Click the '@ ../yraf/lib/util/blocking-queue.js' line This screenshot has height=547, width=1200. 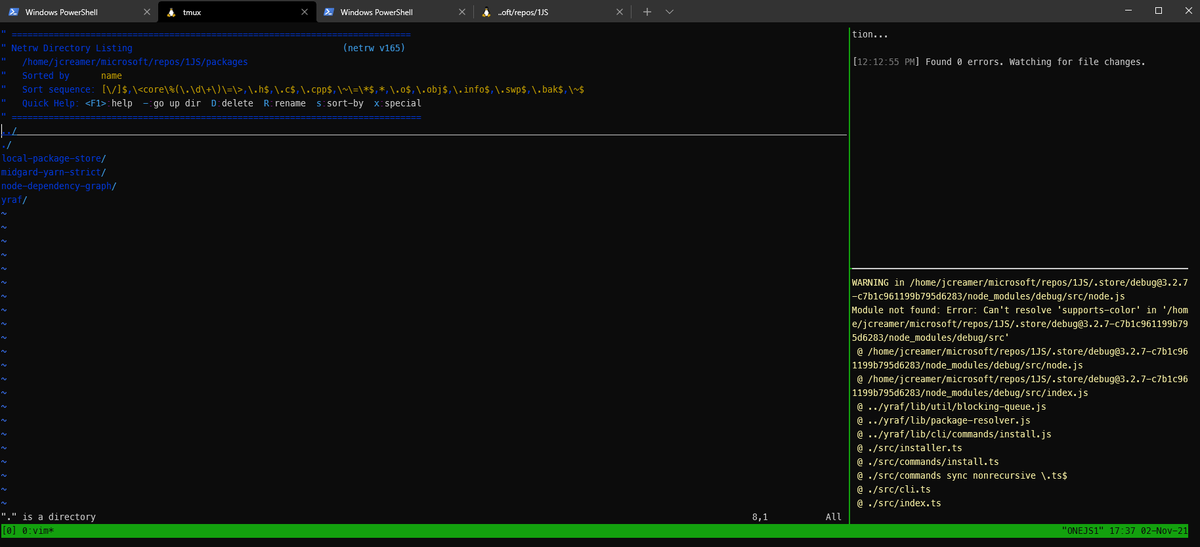pos(951,407)
